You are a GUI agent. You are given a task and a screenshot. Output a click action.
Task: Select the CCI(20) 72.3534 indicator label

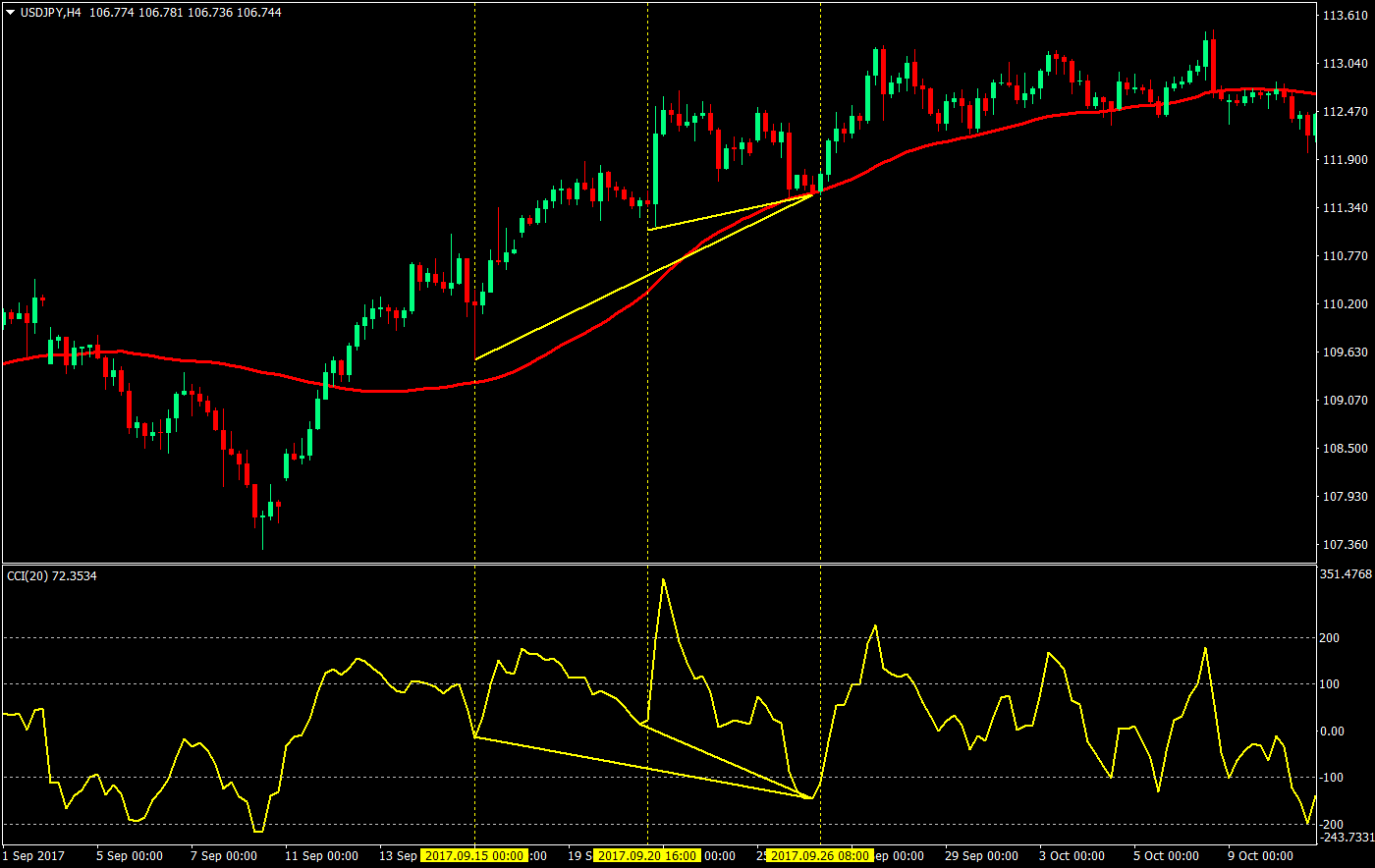[52, 576]
